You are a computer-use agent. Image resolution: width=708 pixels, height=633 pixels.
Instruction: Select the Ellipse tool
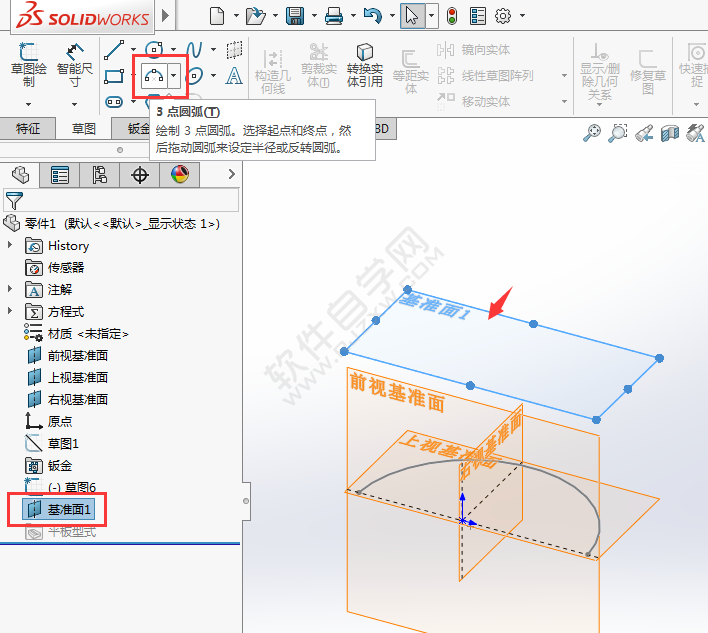(x=195, y=76)
